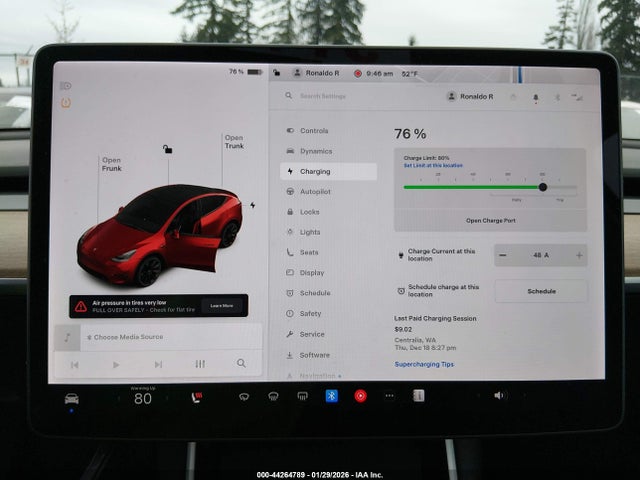
Task: Tap the red Sentry mode recording icon
Action: [358, 73]
